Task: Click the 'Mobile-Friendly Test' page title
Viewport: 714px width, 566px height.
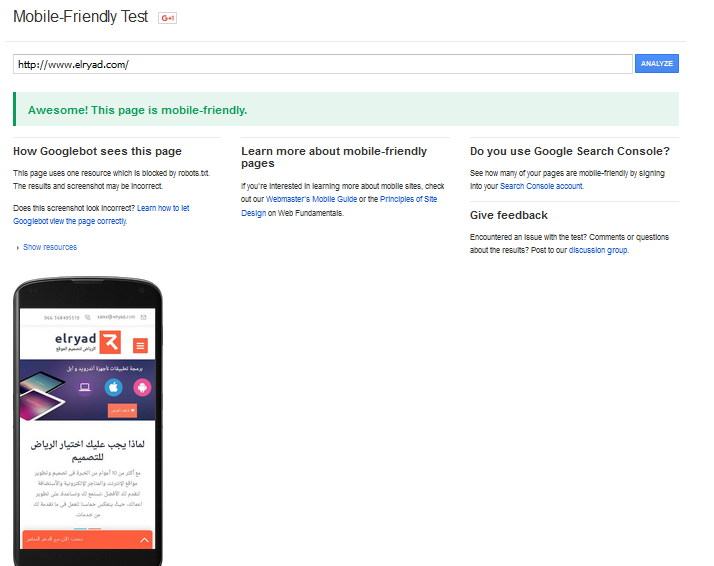Action: 81,17
